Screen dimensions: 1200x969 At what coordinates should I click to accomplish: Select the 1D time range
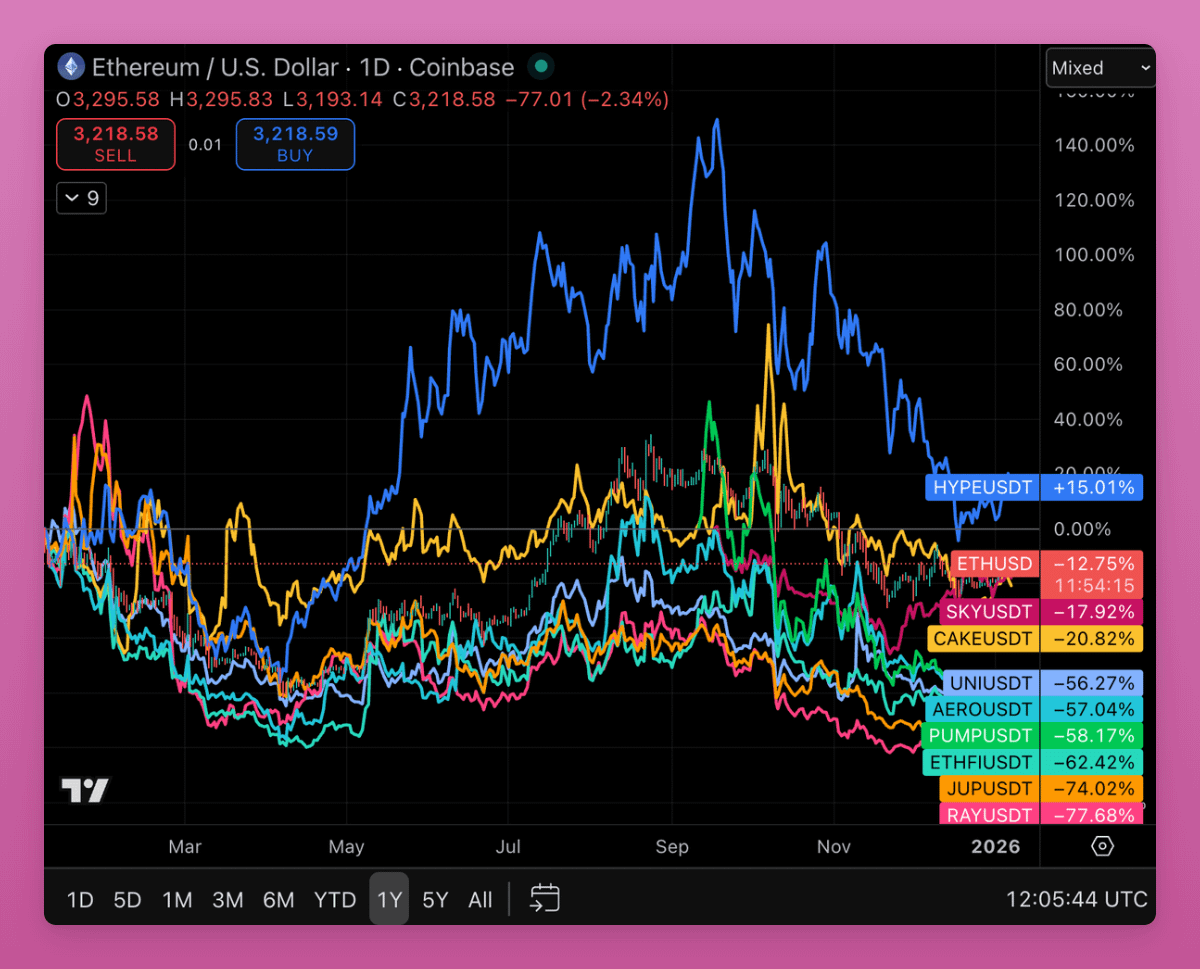[x=80, y=899]
